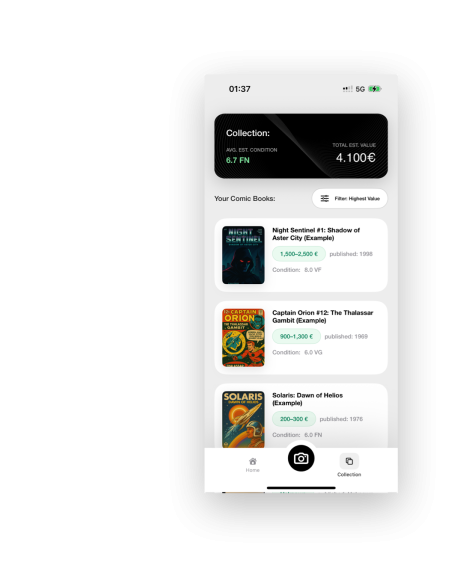
Task: Select the Night Sentinel cover thumbnail
Action: pyautogui.click(x=243, y=255)
